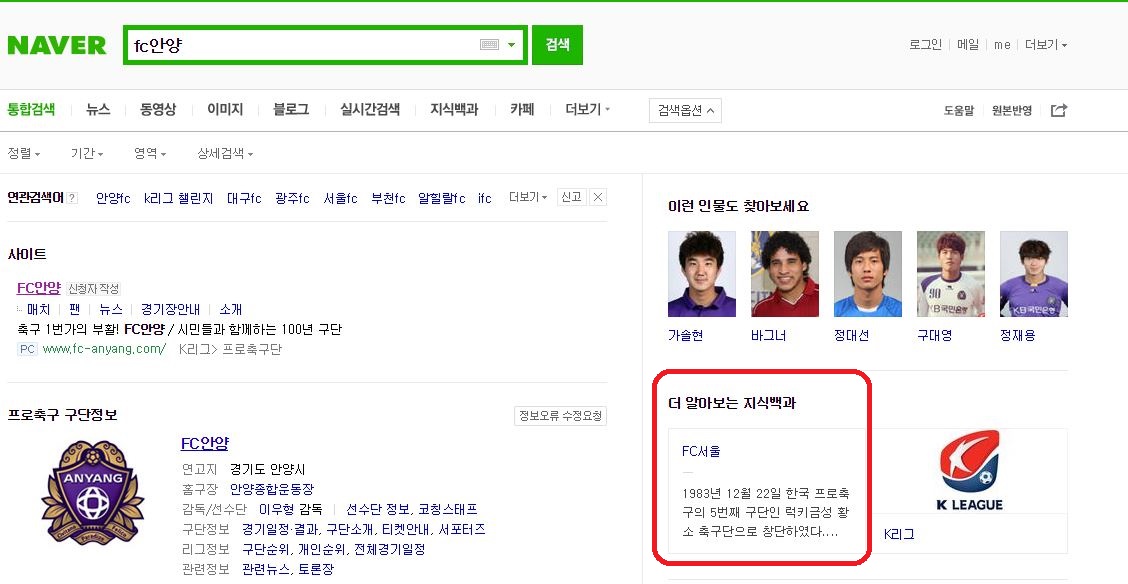Viewport: 1128px width, 584px height.
Task: Open the www.fc-anyang.com URL link
Action: (104, 349)
